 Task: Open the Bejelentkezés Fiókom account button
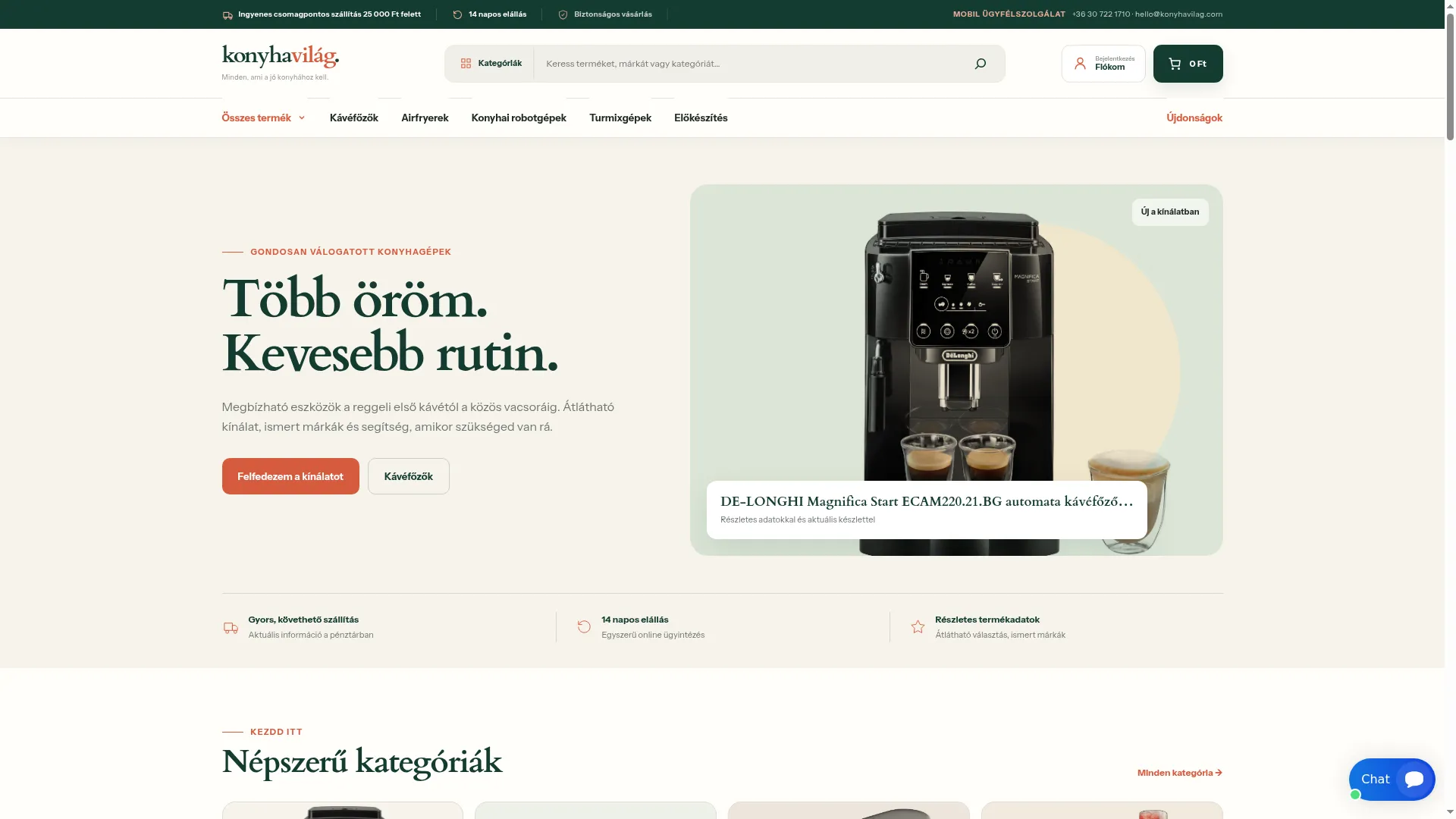[1103, 64]
